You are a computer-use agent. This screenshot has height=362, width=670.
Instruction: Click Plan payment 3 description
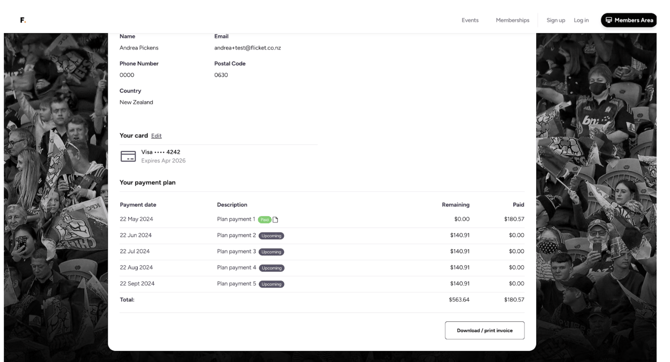(236, 252)
